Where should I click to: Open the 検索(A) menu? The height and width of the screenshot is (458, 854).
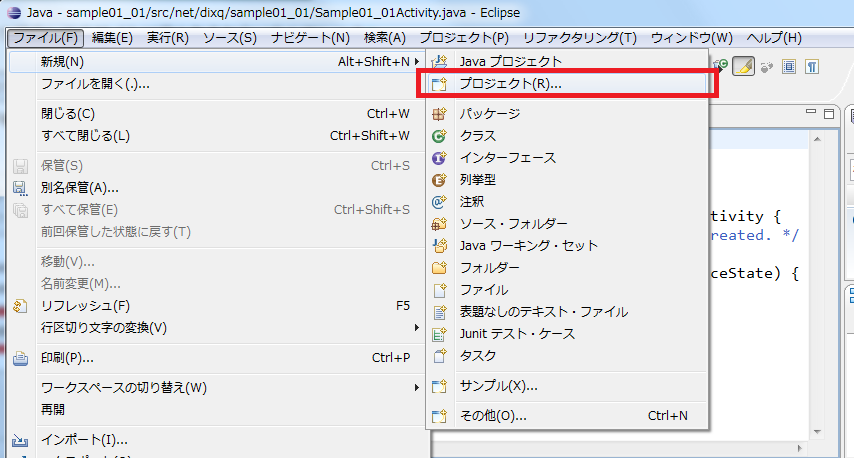click(385, 38)
